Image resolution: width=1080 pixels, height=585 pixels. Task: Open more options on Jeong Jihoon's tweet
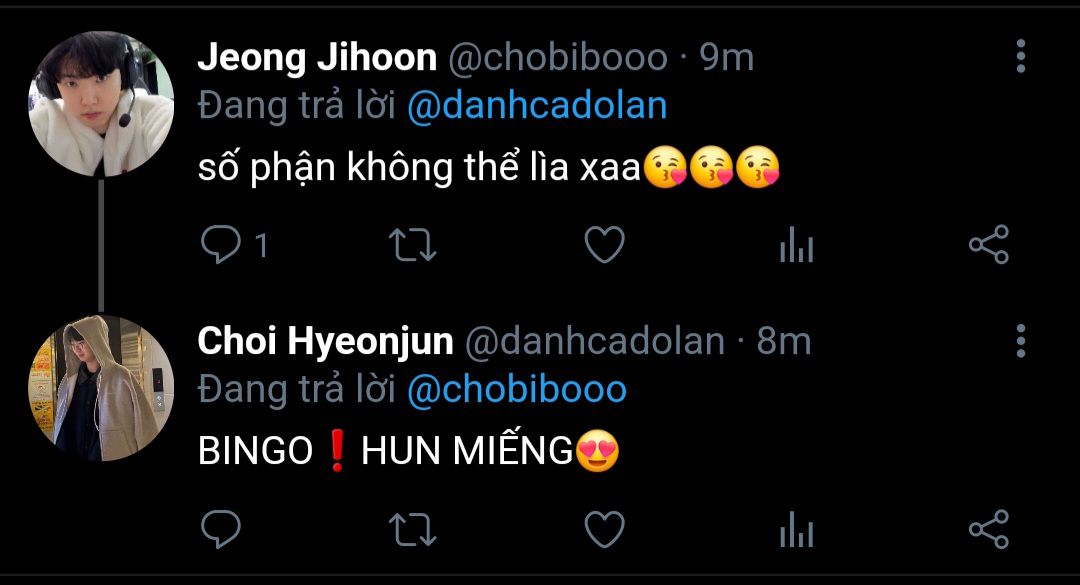(x=1021, y=56)
